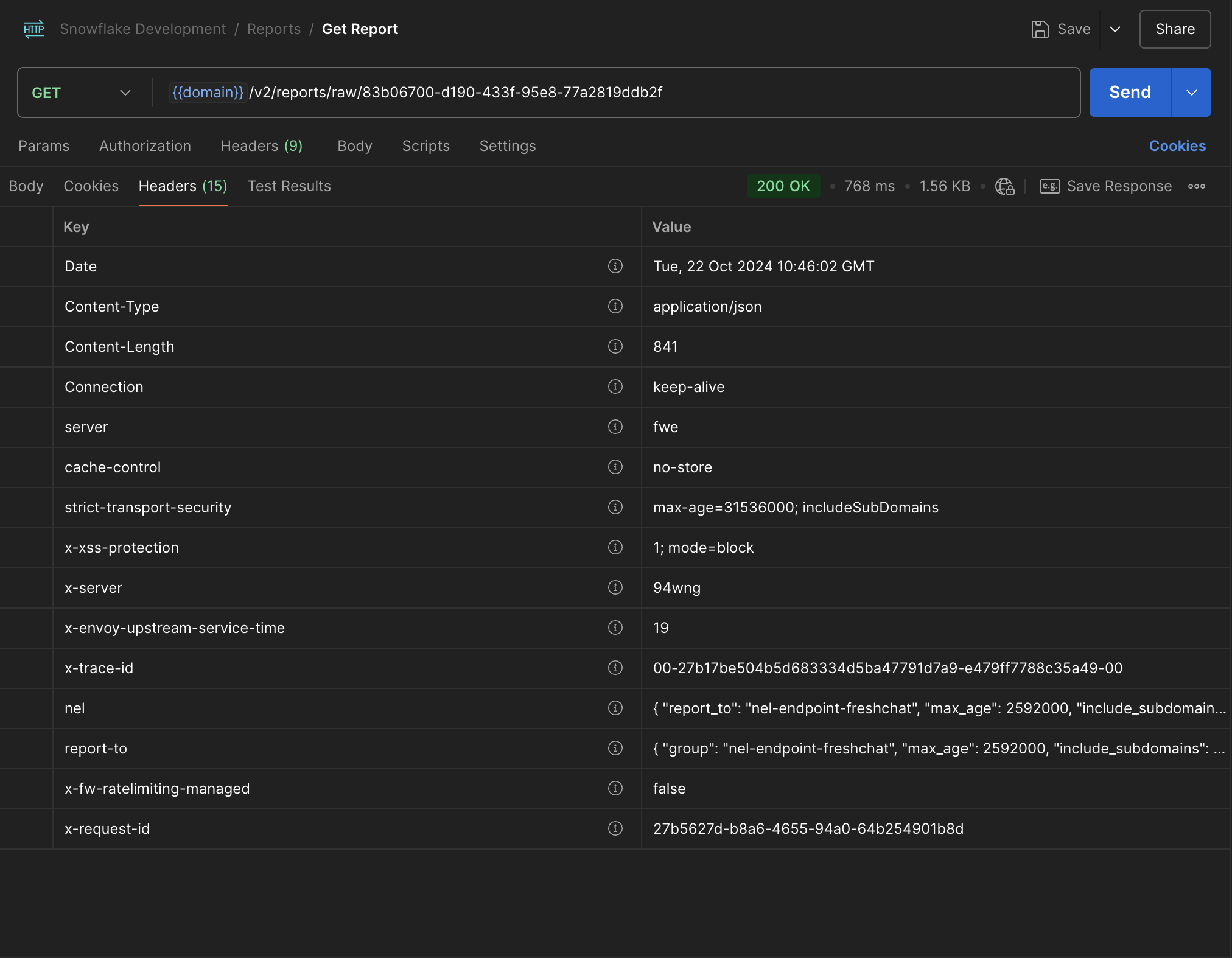The image size is (1232, 958).
Task: Show info for the Content-Length header
Action: (x=615, y=346)
